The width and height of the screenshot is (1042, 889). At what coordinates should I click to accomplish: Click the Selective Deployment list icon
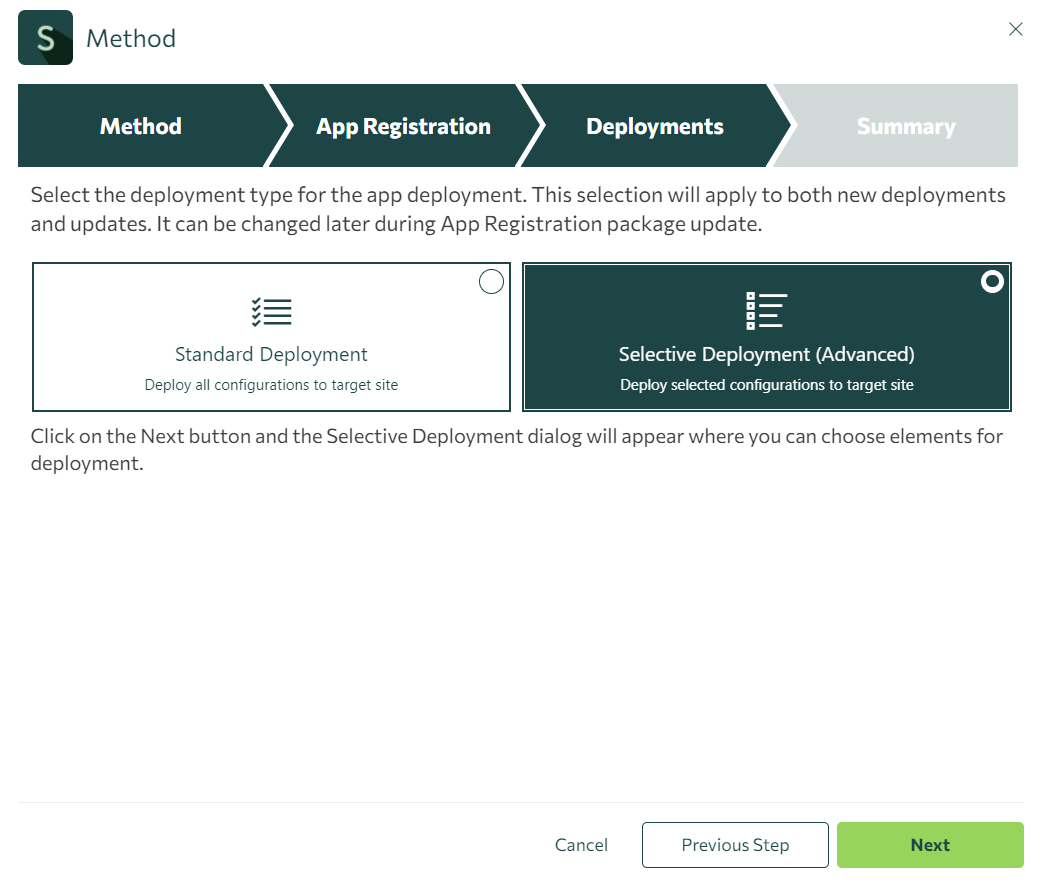[766, 311]
